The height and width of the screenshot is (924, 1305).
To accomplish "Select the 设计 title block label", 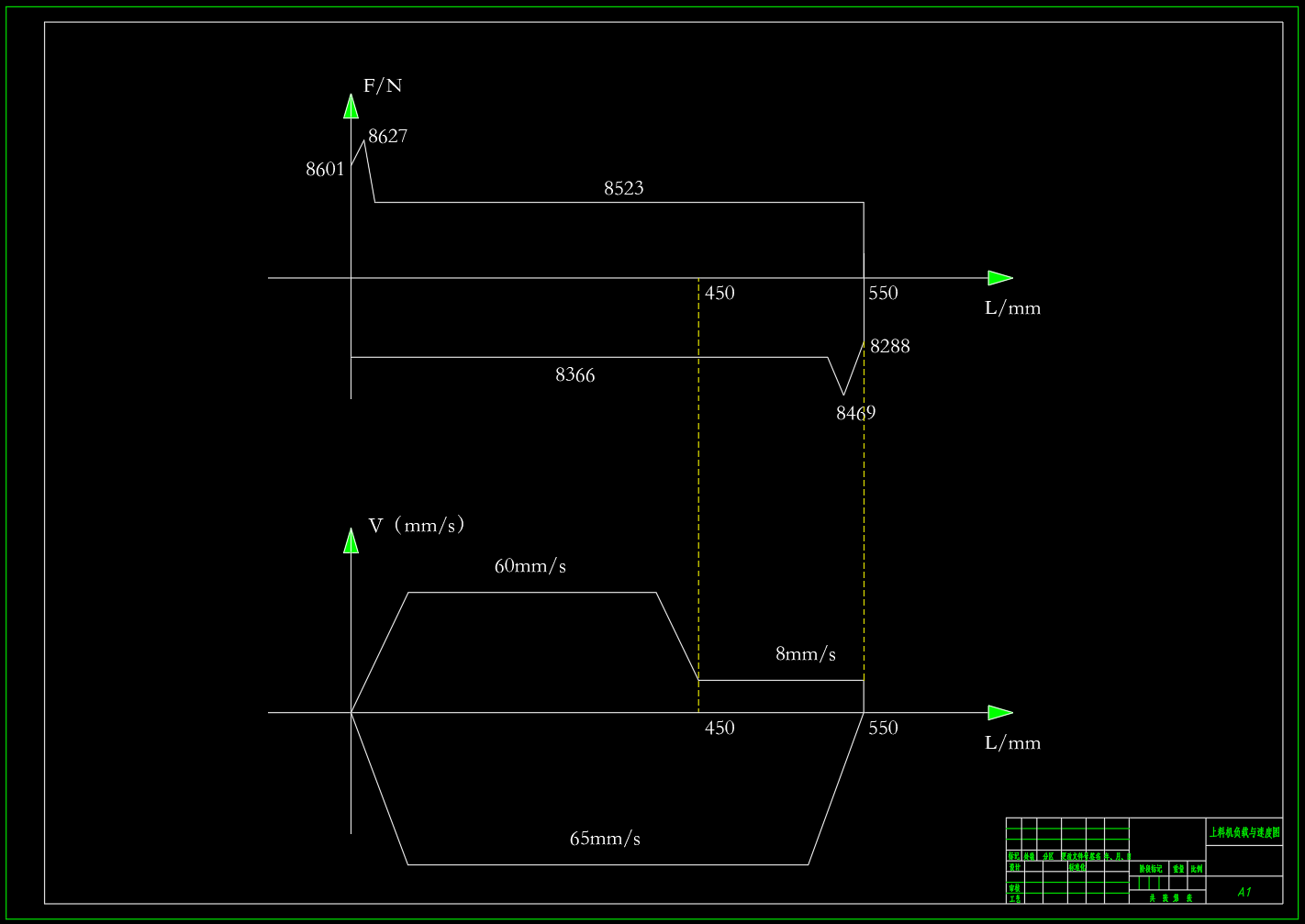I will (x=1015, y=867).
